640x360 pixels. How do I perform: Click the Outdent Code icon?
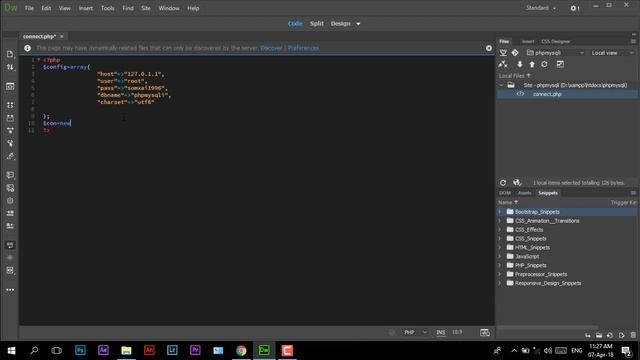coord(10,226)
